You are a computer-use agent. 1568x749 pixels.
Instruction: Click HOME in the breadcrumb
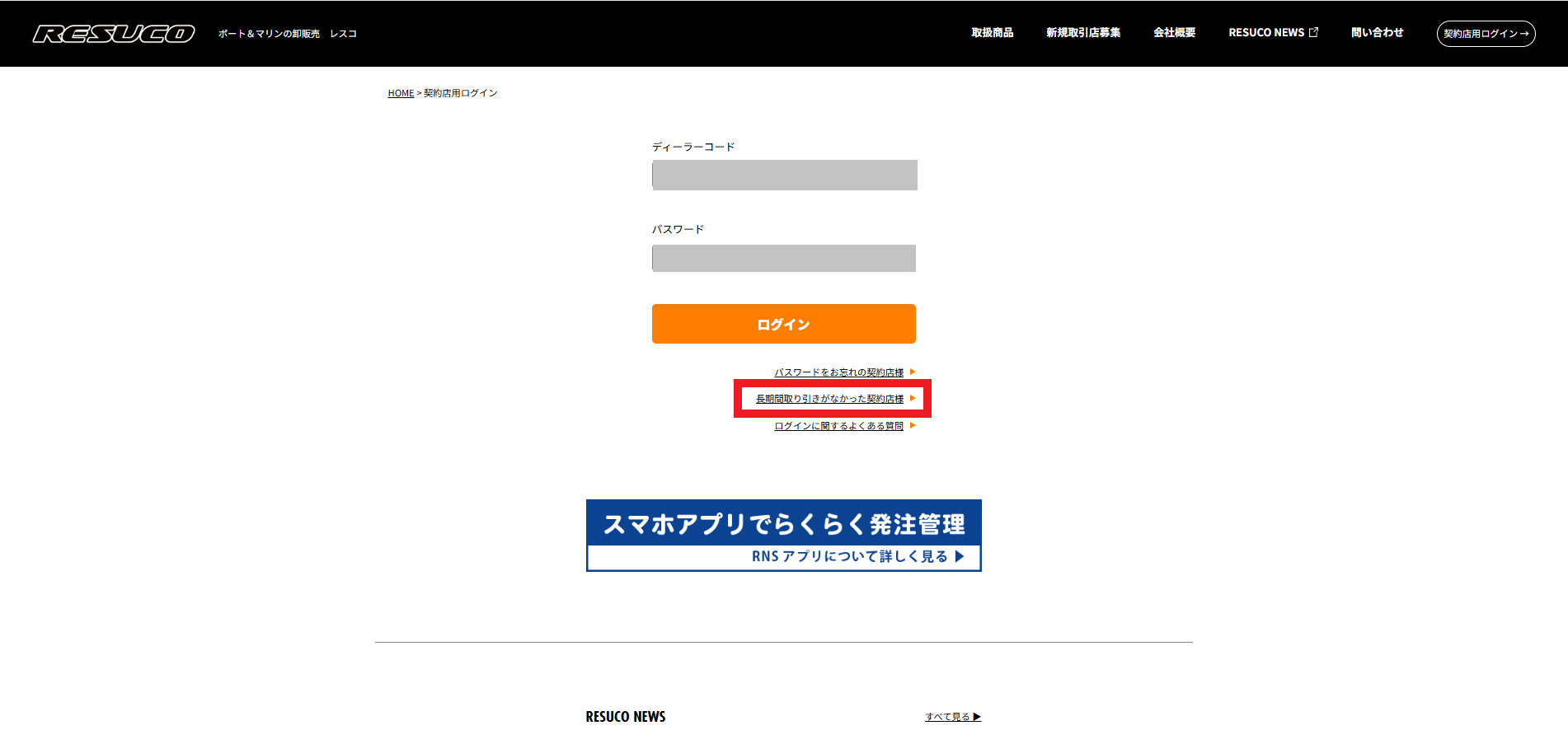click(x=401, y=93)
